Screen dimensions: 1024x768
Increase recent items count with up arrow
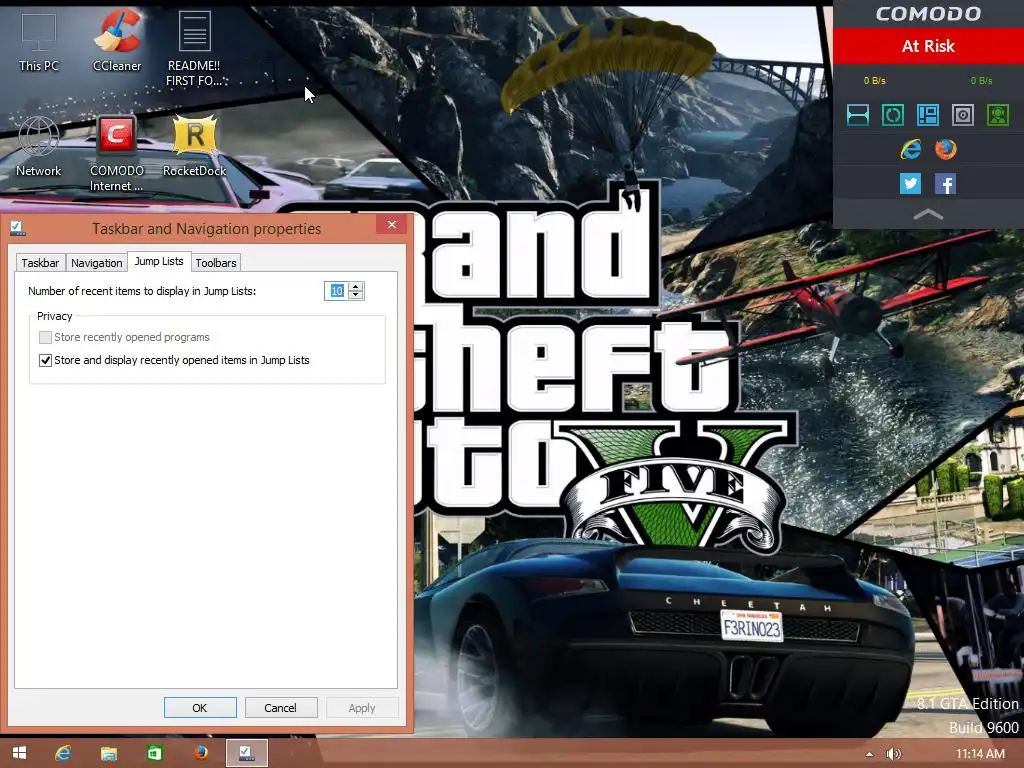(356, 286)
